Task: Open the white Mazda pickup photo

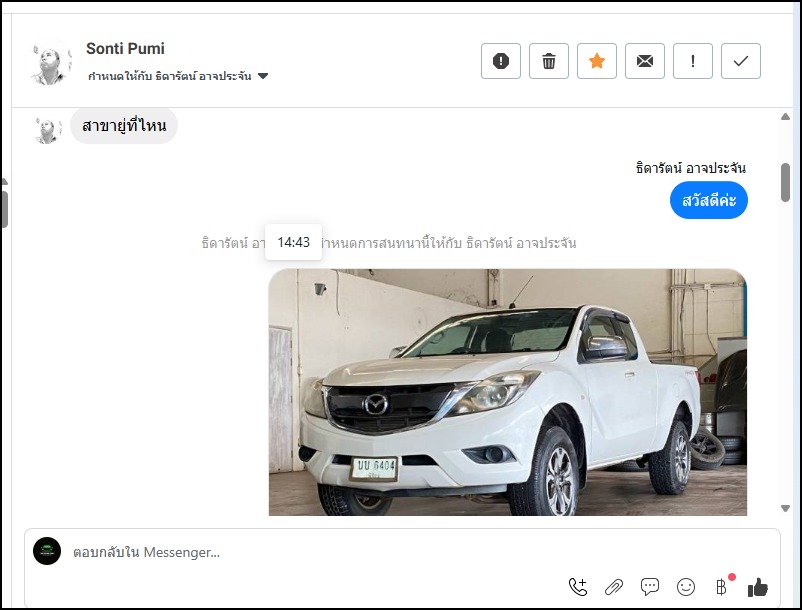Action: point(508,392)
